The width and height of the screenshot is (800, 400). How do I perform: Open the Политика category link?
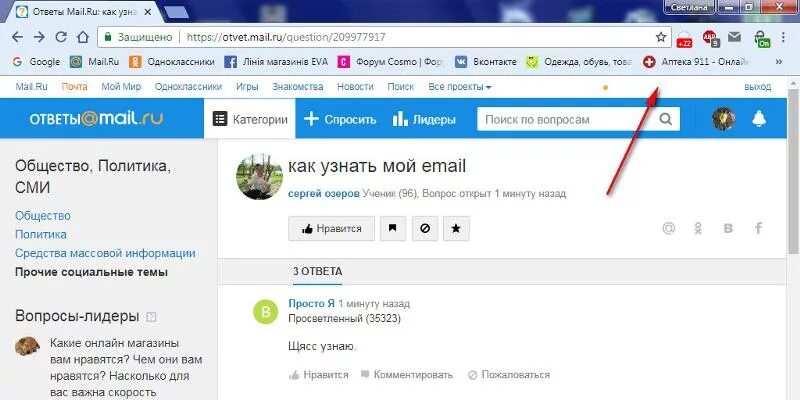click(41, 235)
